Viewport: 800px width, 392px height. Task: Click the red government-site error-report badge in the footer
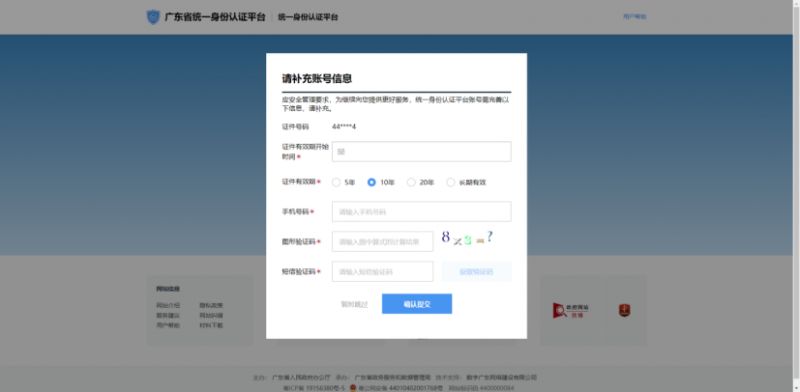point(571,310)
